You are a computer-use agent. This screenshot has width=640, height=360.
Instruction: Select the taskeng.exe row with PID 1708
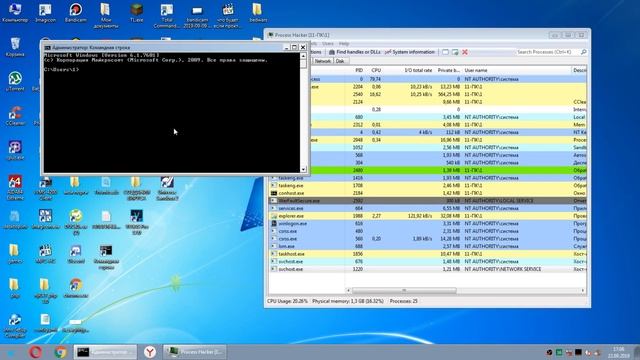coord(428,185)
